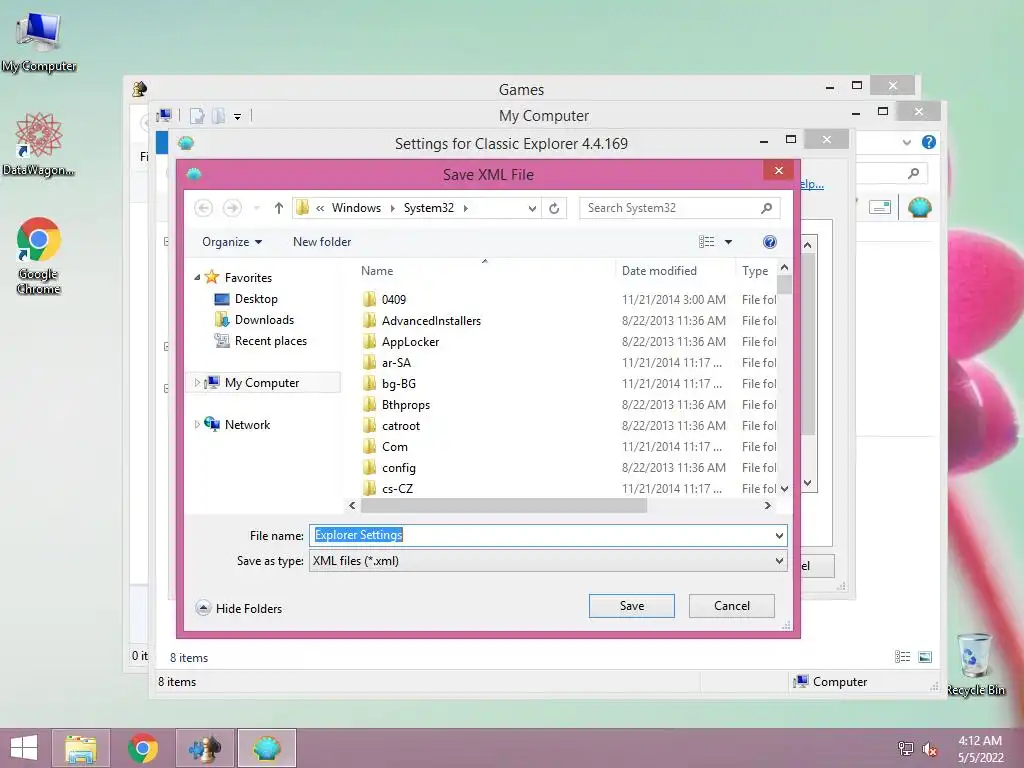Image resolution: width=1024 pixels, height=768 pixels.
Task: Select the AdvancedInstallers folder
Action: click(431, 321)
